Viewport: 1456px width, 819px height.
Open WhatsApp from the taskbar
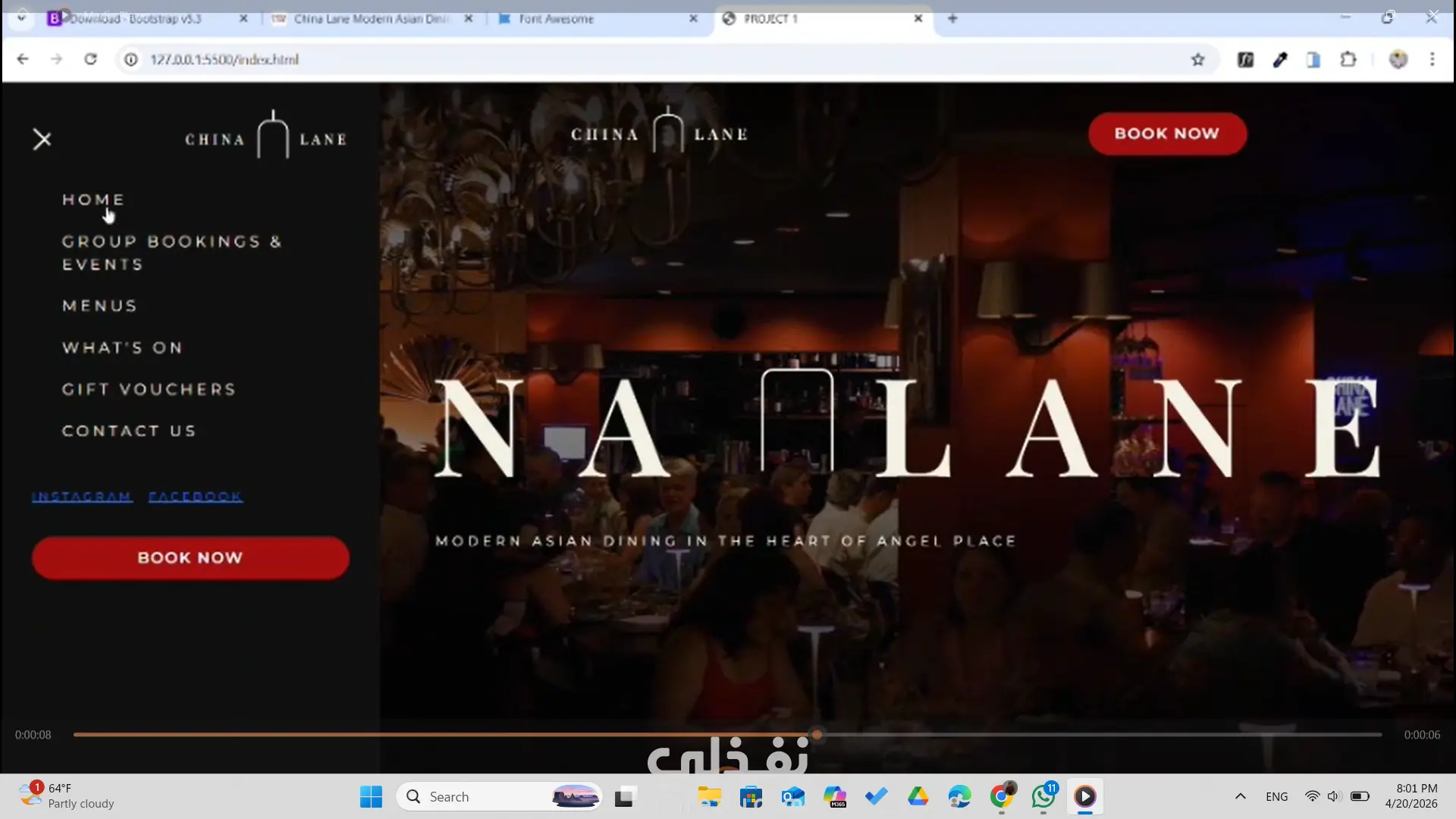(1043, 797)
